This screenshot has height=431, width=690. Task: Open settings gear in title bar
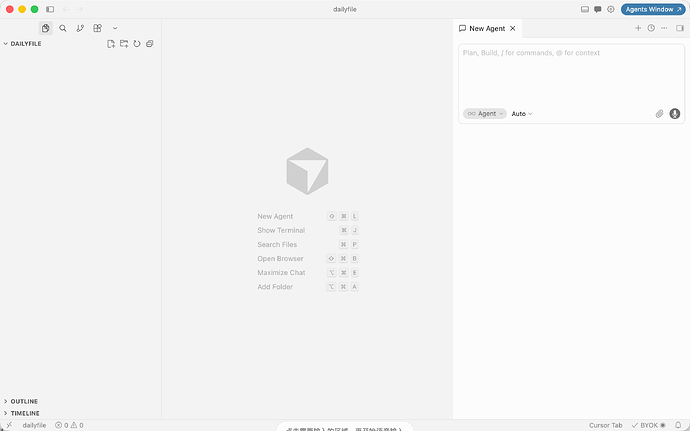(611, 9)
